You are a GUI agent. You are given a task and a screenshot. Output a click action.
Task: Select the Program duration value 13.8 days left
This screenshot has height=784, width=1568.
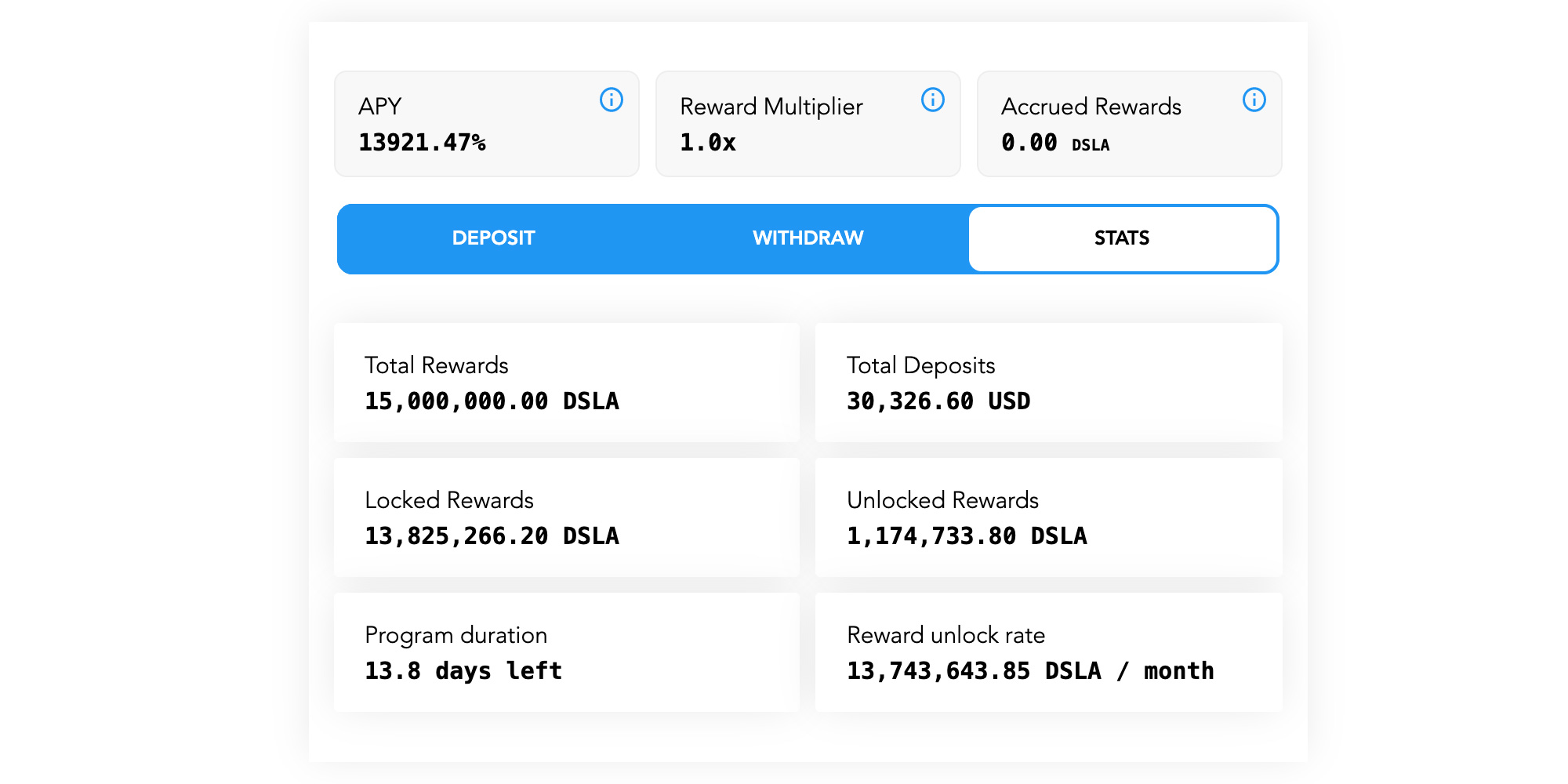coord(463,671)
